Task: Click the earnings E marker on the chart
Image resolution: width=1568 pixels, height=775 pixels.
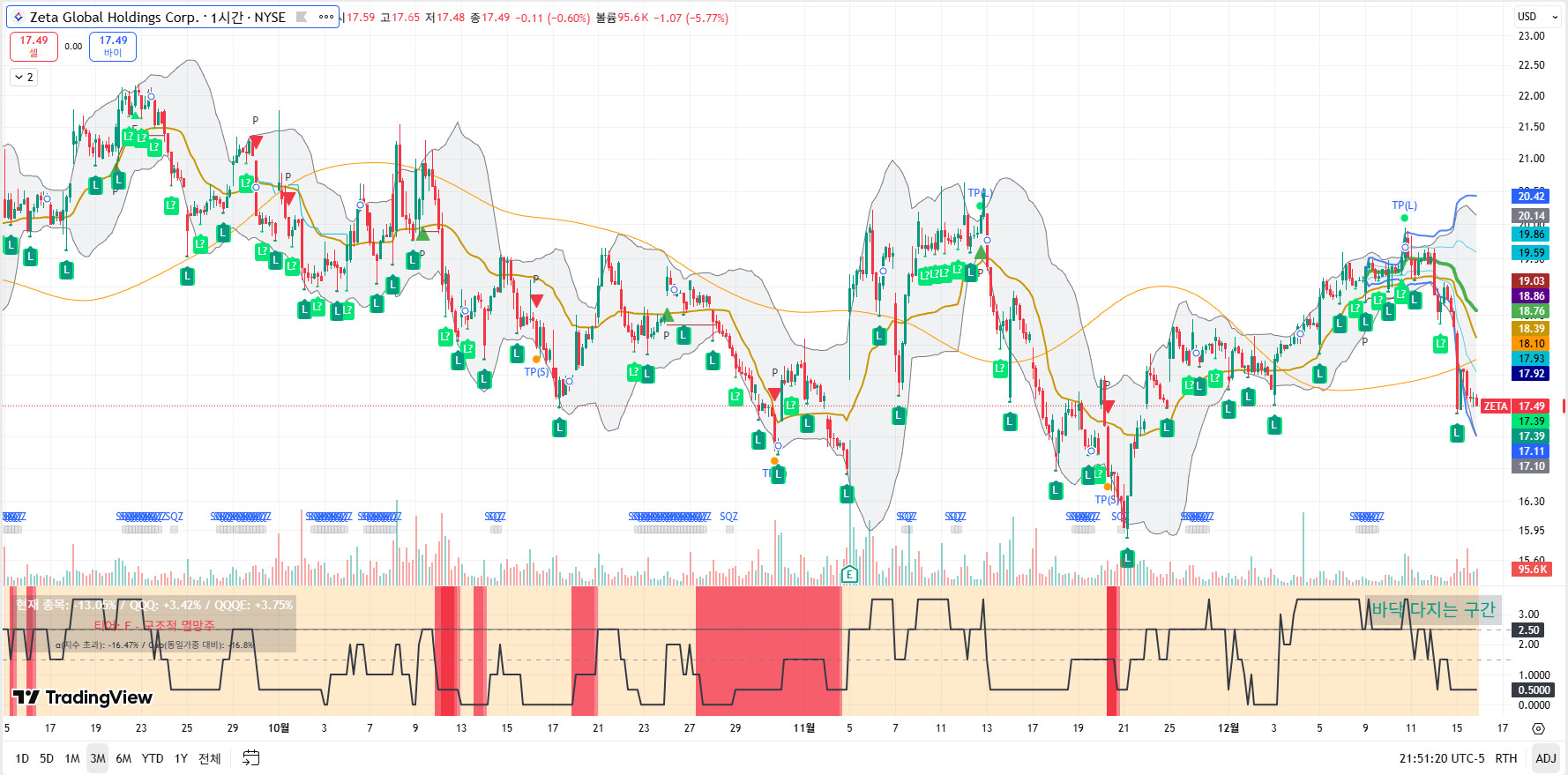Action: pyautogui.click(x=849, y=574)
